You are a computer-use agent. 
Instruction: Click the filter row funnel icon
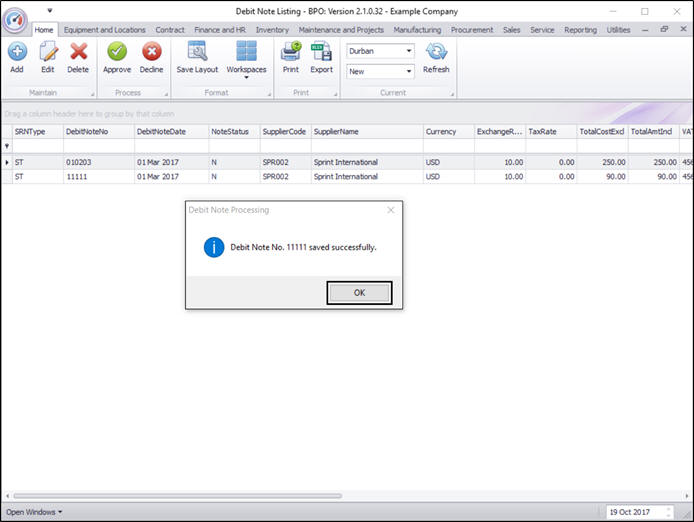(7, 146)
